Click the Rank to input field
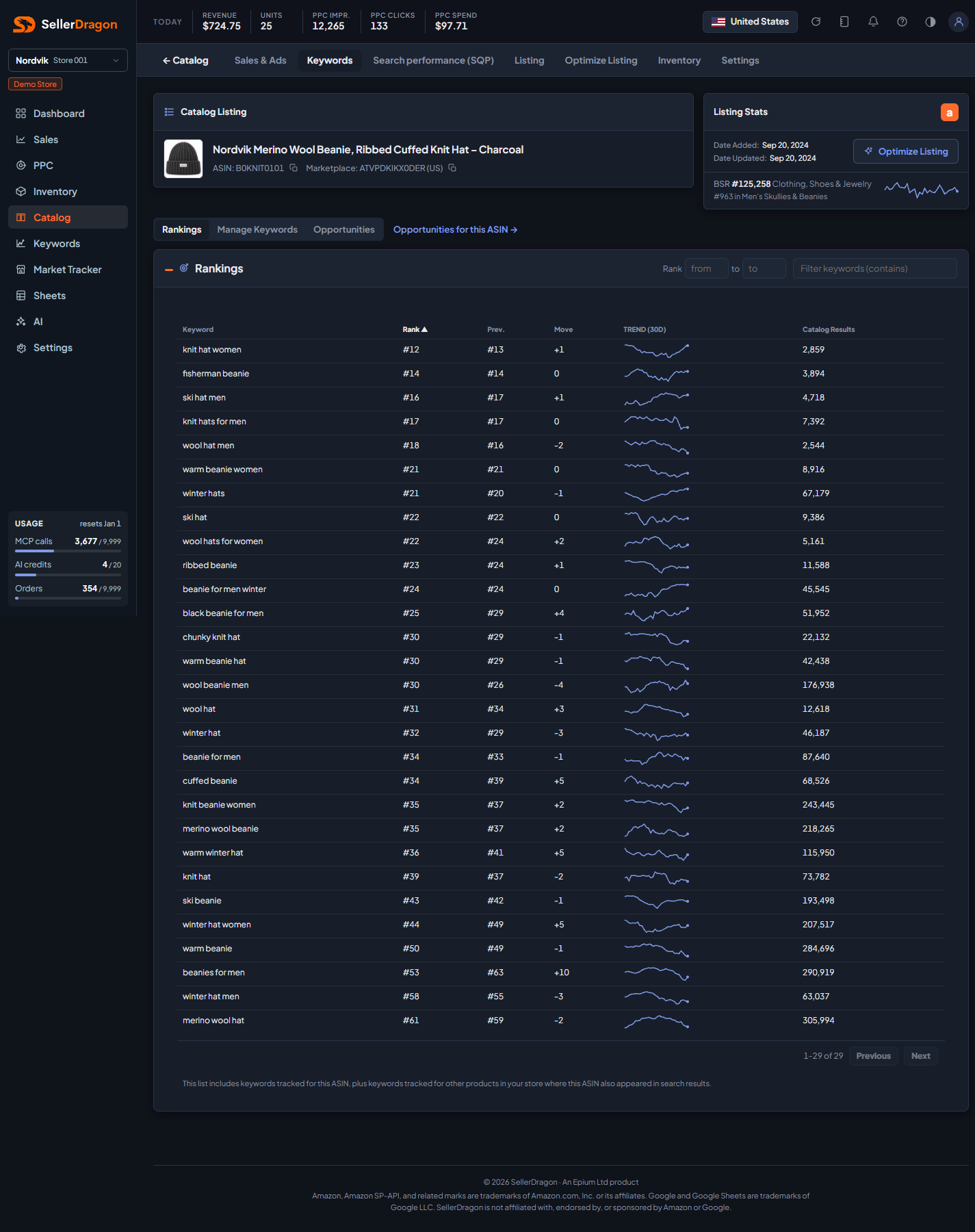This screenshot has height=1232, width=975. pos(764,268)
